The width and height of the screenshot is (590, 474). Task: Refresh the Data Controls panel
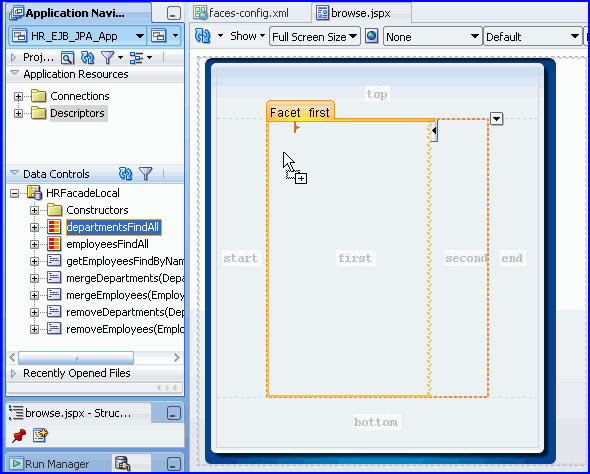(126, 173)
